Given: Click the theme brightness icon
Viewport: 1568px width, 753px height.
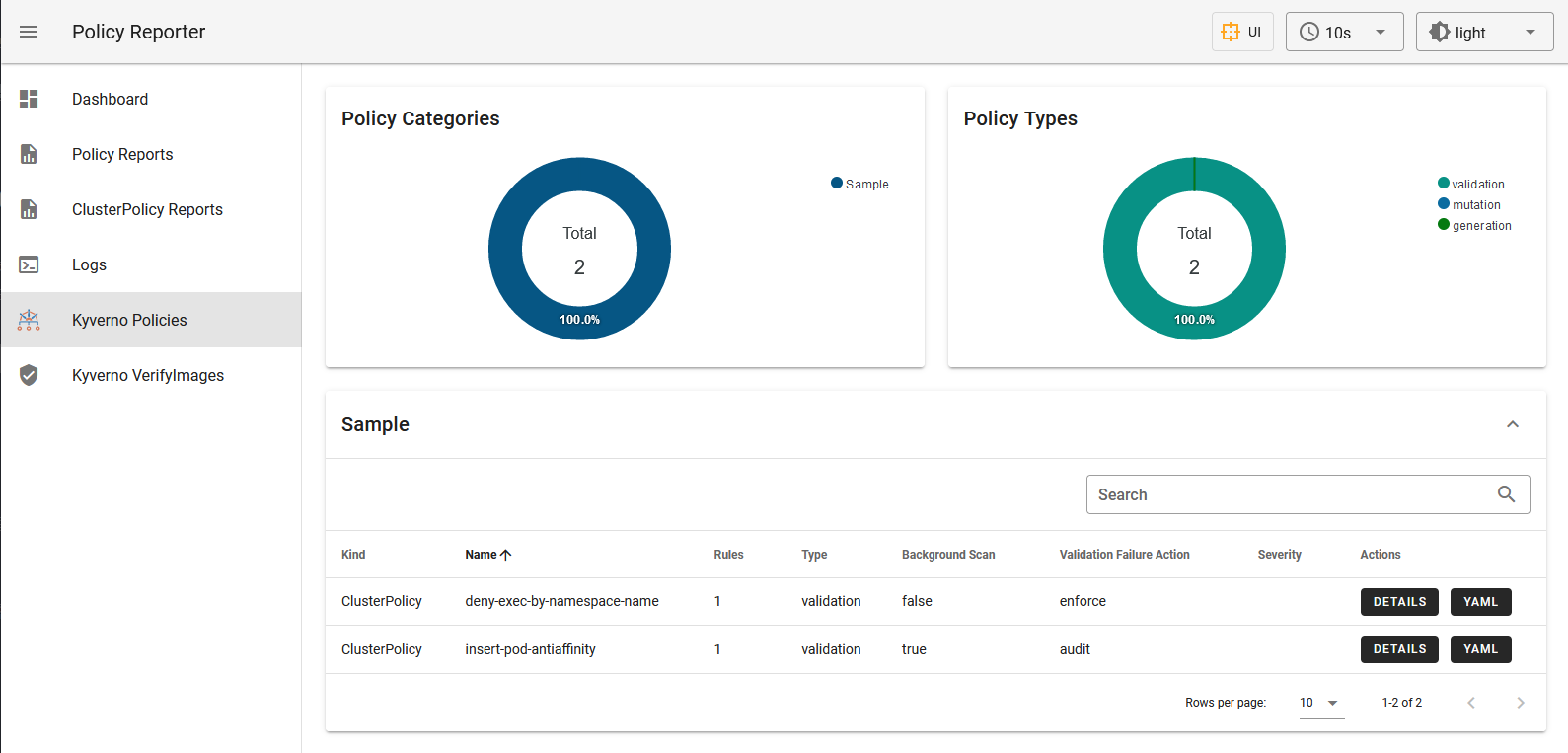Looking at the screenshot, I should 1440,32.
